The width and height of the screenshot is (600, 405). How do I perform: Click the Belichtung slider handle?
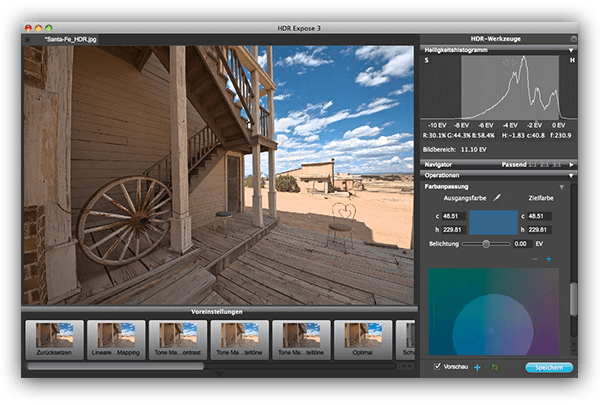coord(486,244)
